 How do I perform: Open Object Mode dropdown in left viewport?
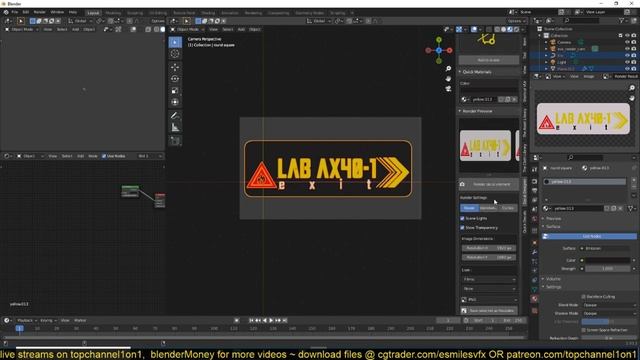point(22,29)
